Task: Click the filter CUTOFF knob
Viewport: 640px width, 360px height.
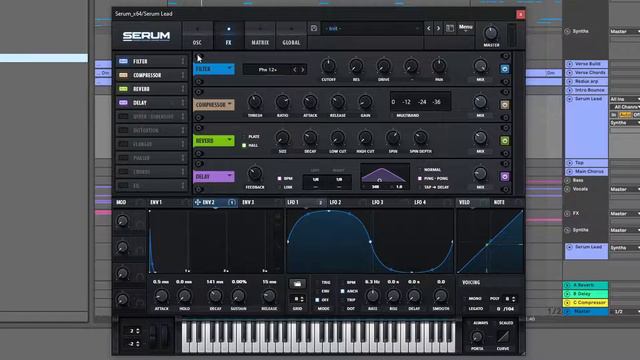Action: pos(329,66)
